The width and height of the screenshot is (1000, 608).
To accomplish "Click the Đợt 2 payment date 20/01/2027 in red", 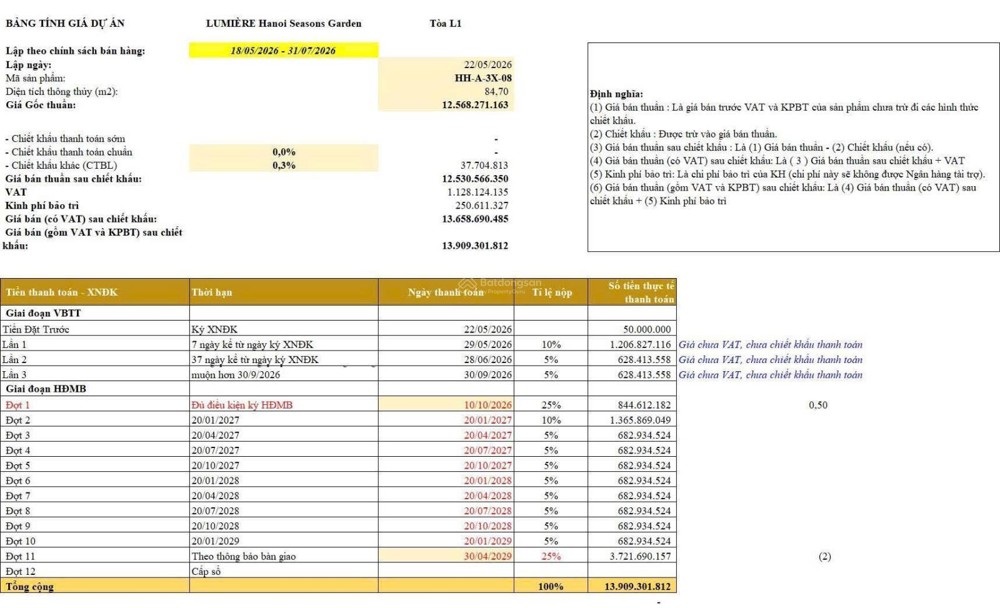I will pyautogui.click(x=488, y=420).
